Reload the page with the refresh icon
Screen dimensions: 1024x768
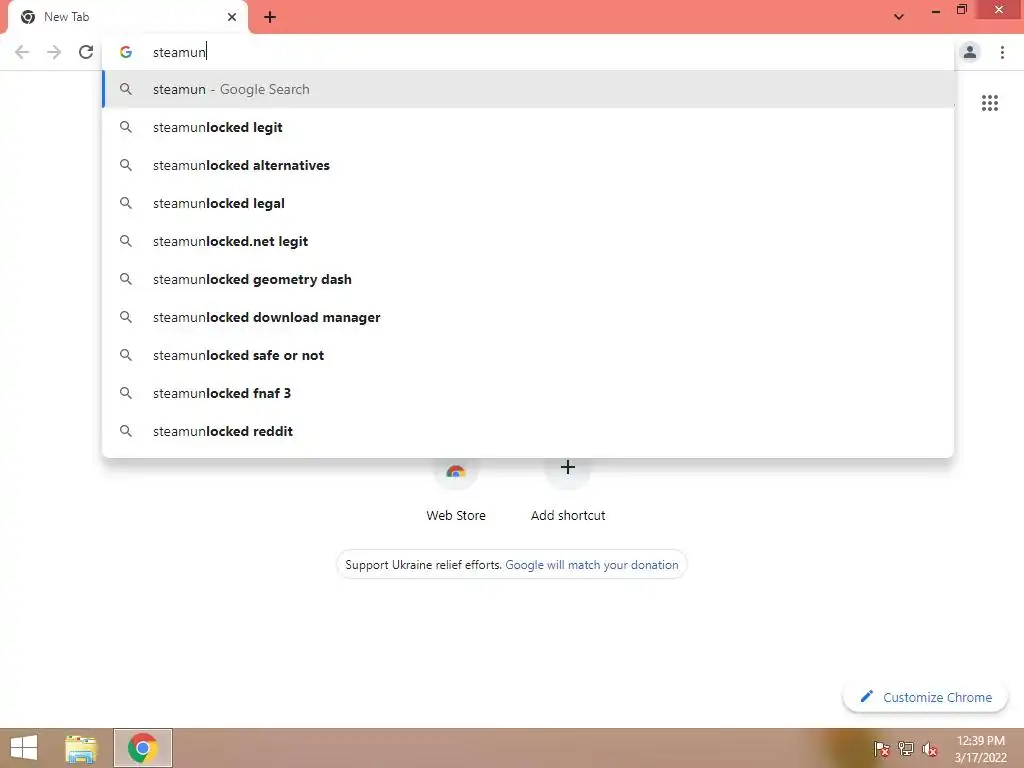86,52
